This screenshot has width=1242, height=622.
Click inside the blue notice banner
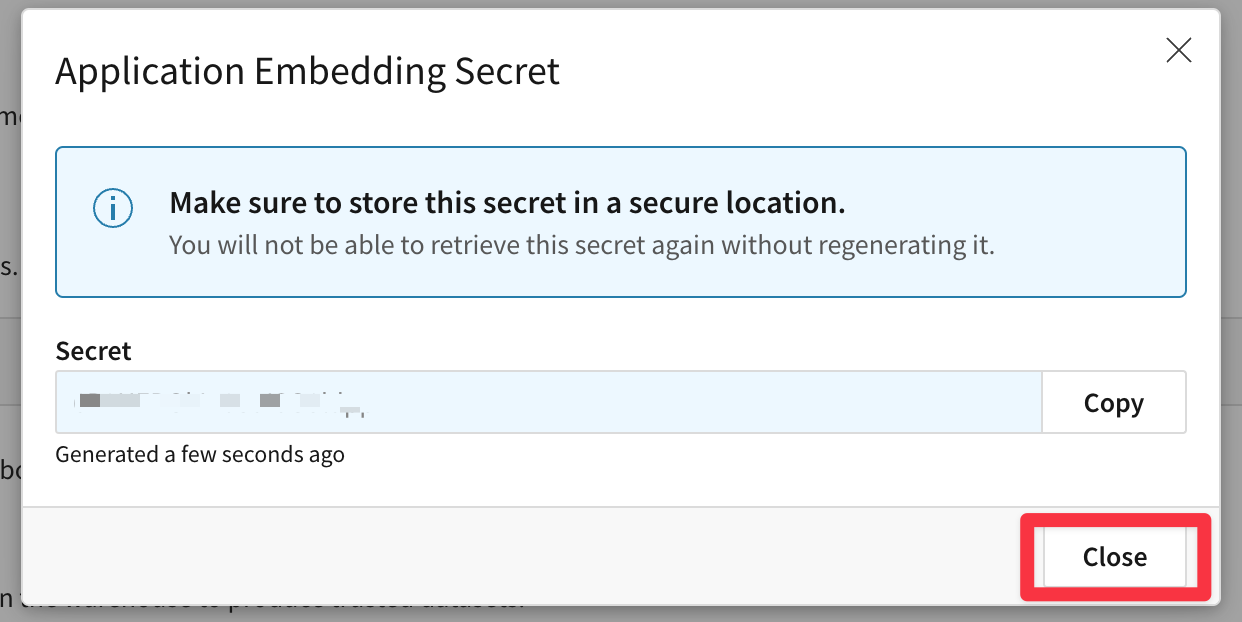[x=620, y=222]
